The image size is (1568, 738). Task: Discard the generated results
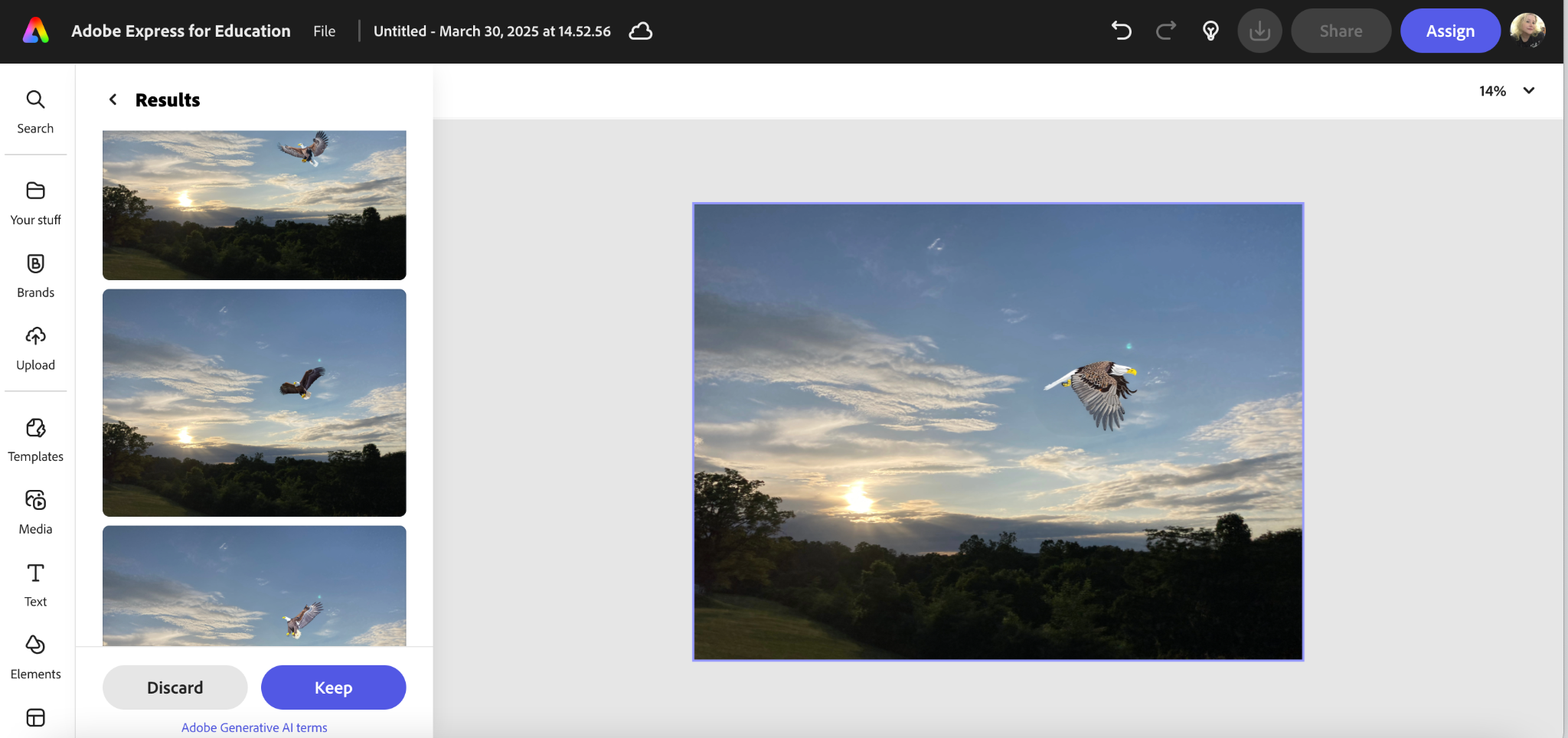pyautogui.click(x=175, y=687)
